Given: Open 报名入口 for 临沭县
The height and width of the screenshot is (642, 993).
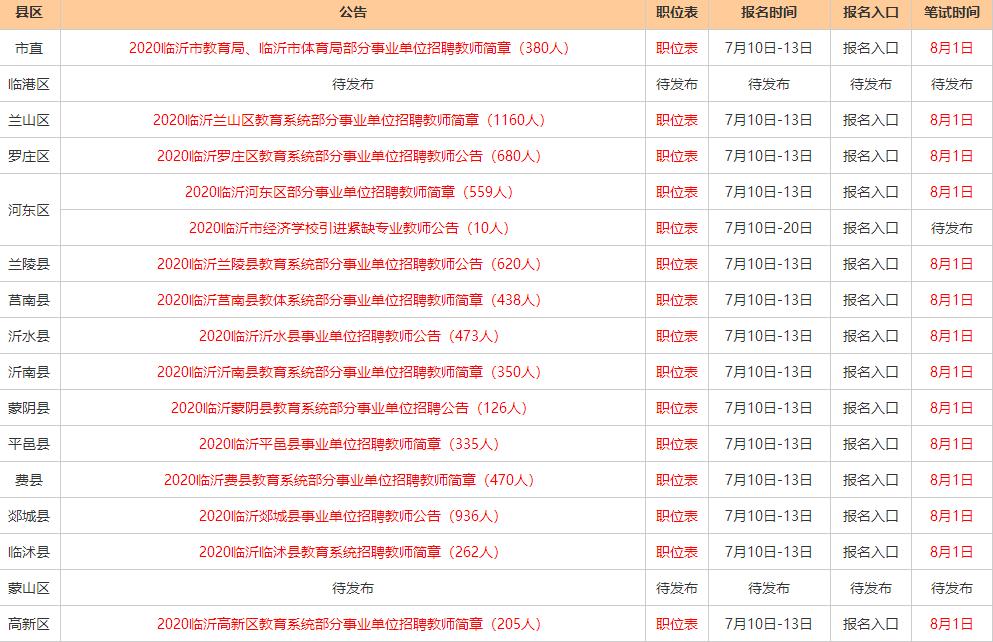Looking at the screenshot, I should coord(869,552).
